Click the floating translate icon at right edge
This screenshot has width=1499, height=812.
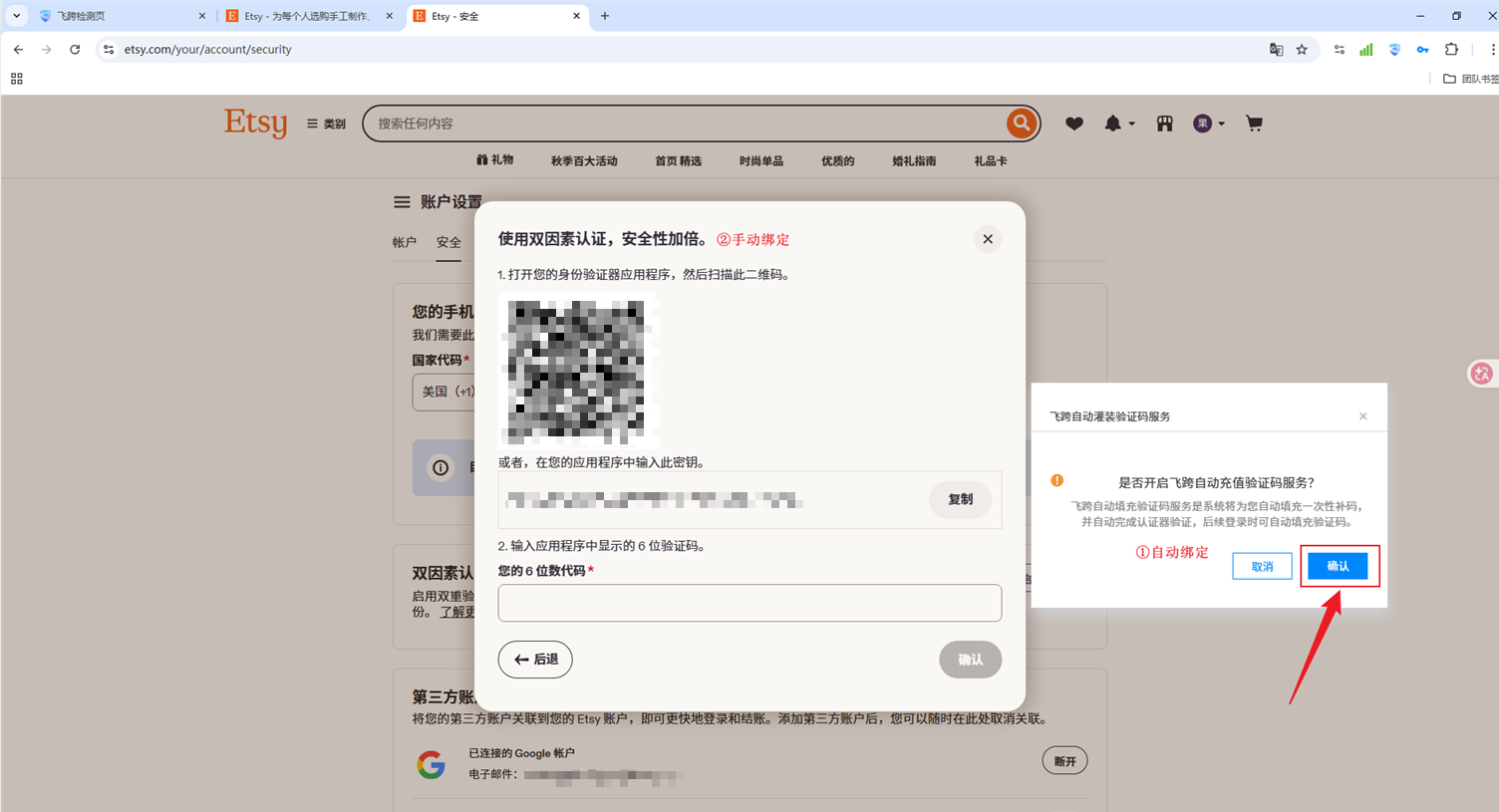point(1482,374)
